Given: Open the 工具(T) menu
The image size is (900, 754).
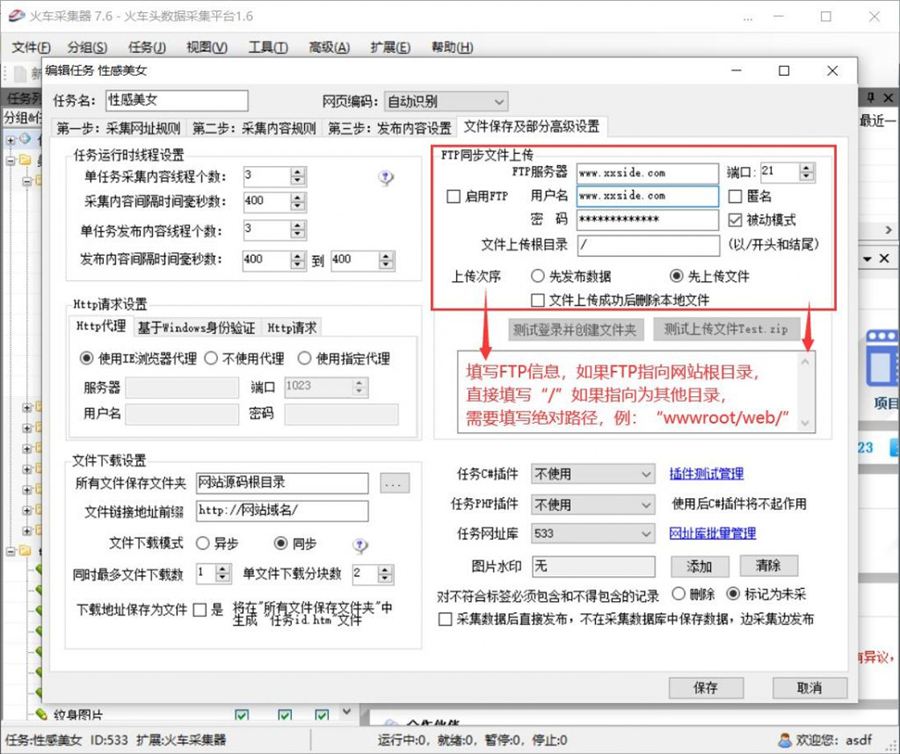Looking at the screenshot, I should pos(267,47).
